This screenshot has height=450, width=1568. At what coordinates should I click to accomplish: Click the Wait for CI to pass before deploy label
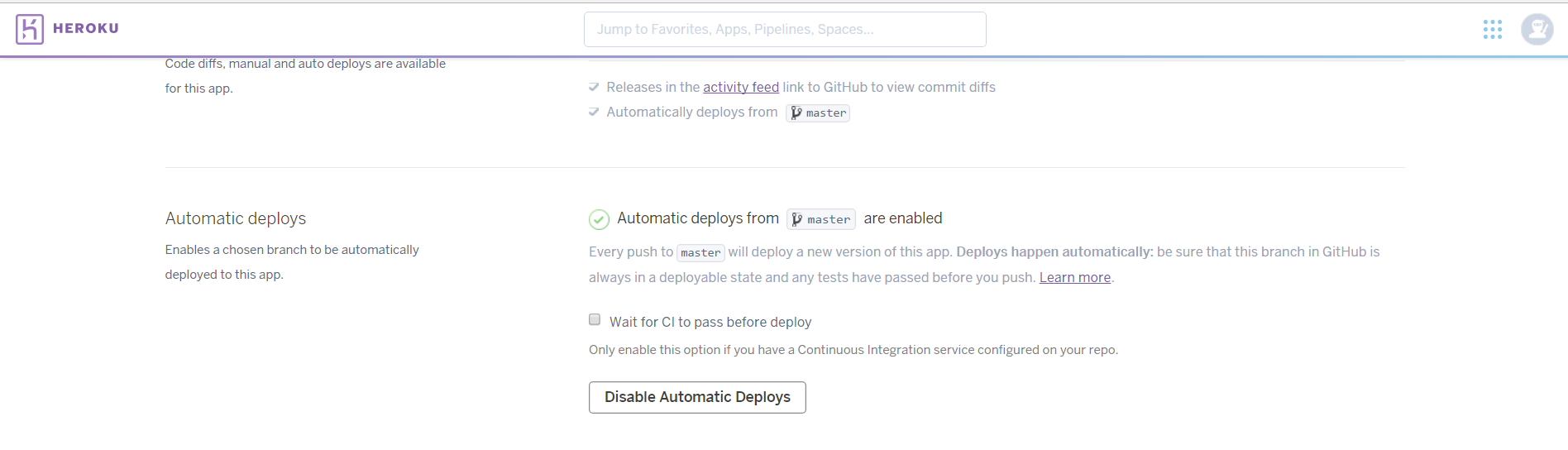pos(710,322)
